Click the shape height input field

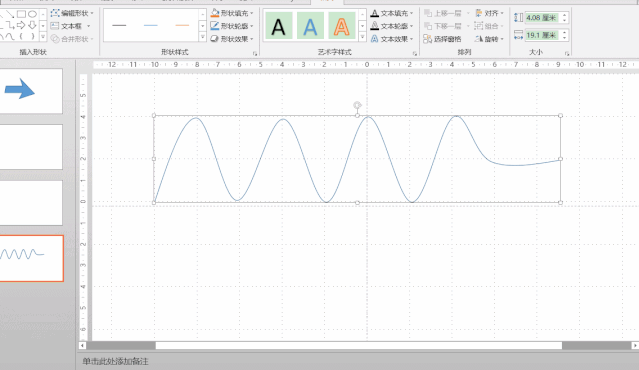tap(542, 18)
